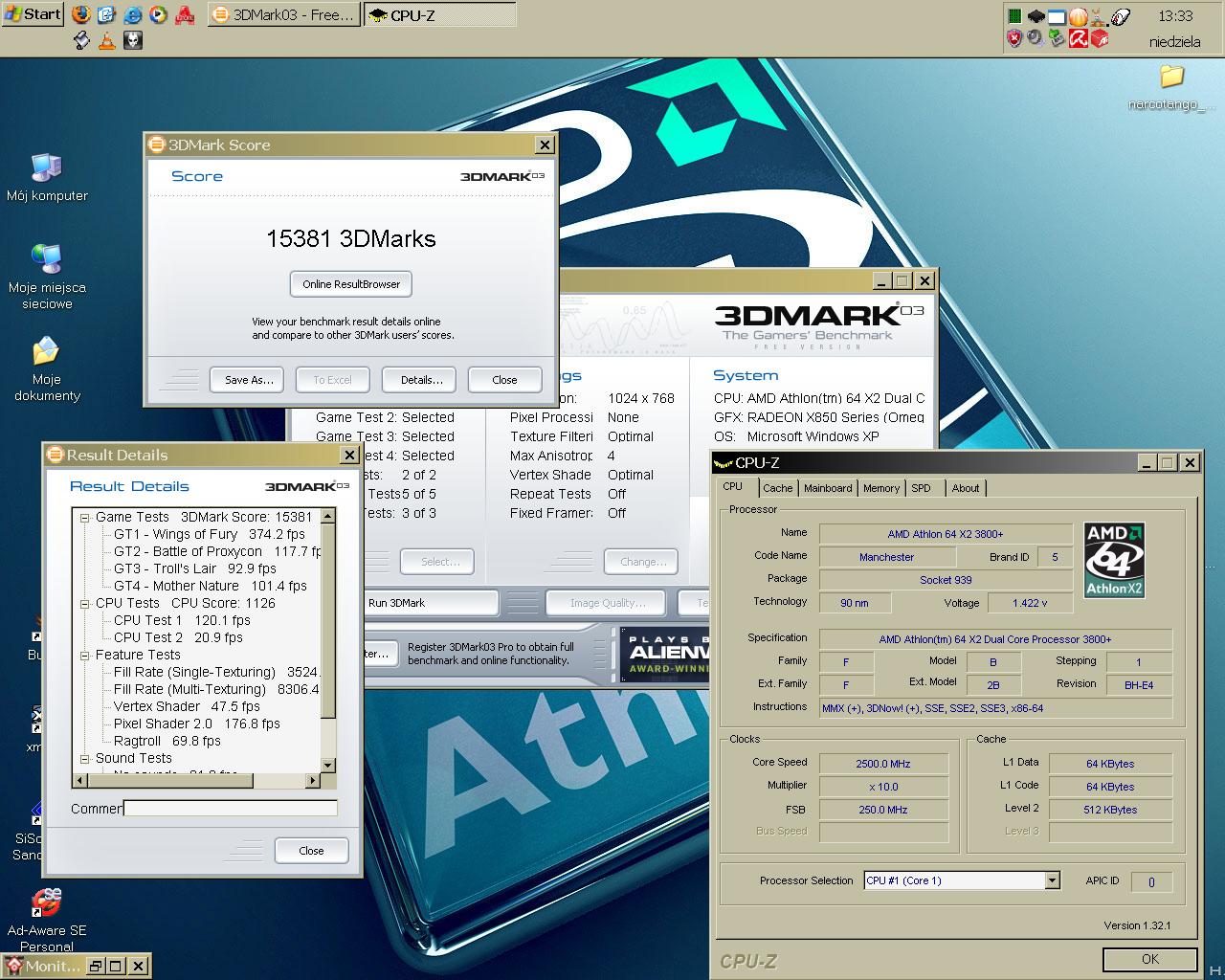Click the Result Details horizontal scroll left arrow
The height and width of the screenshot is (980, 1225).
tap(80, 780)
